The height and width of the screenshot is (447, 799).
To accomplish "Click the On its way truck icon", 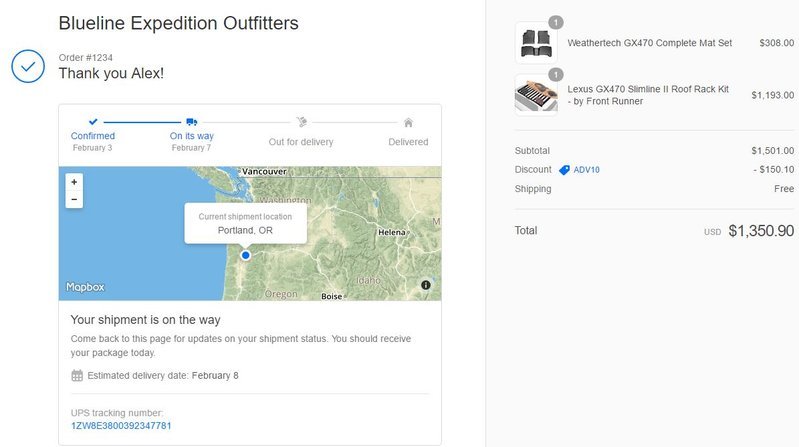I will [x=192, y=122].
